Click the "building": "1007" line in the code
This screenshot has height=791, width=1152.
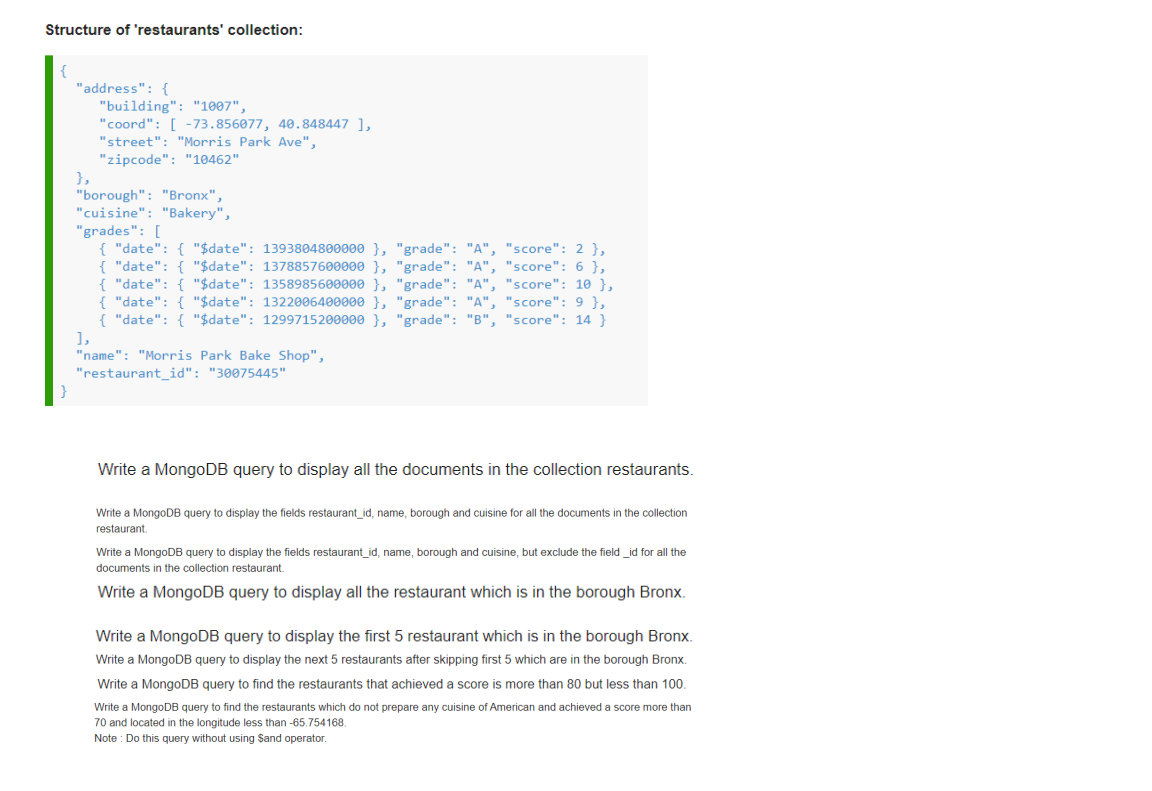(173, 106)
